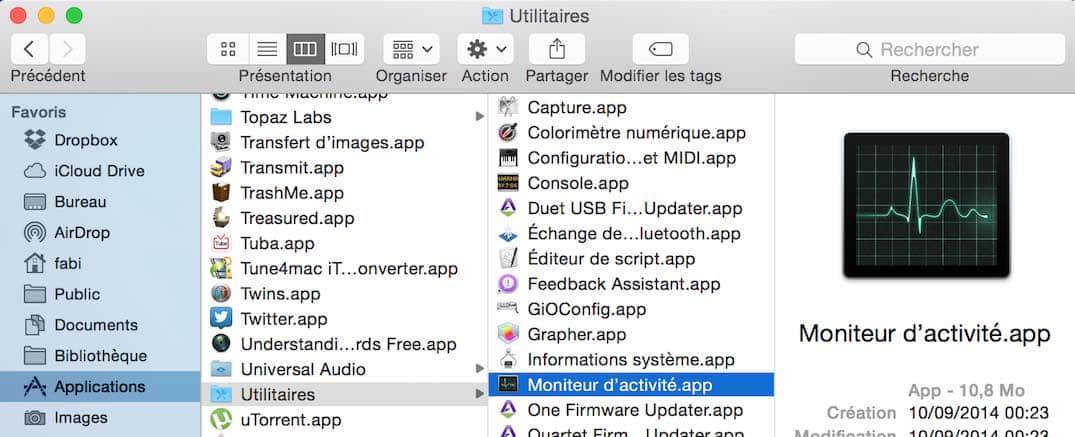Open the Action gear menu
This screenshot has width=1075, height=437.
[x=485, y=49]
